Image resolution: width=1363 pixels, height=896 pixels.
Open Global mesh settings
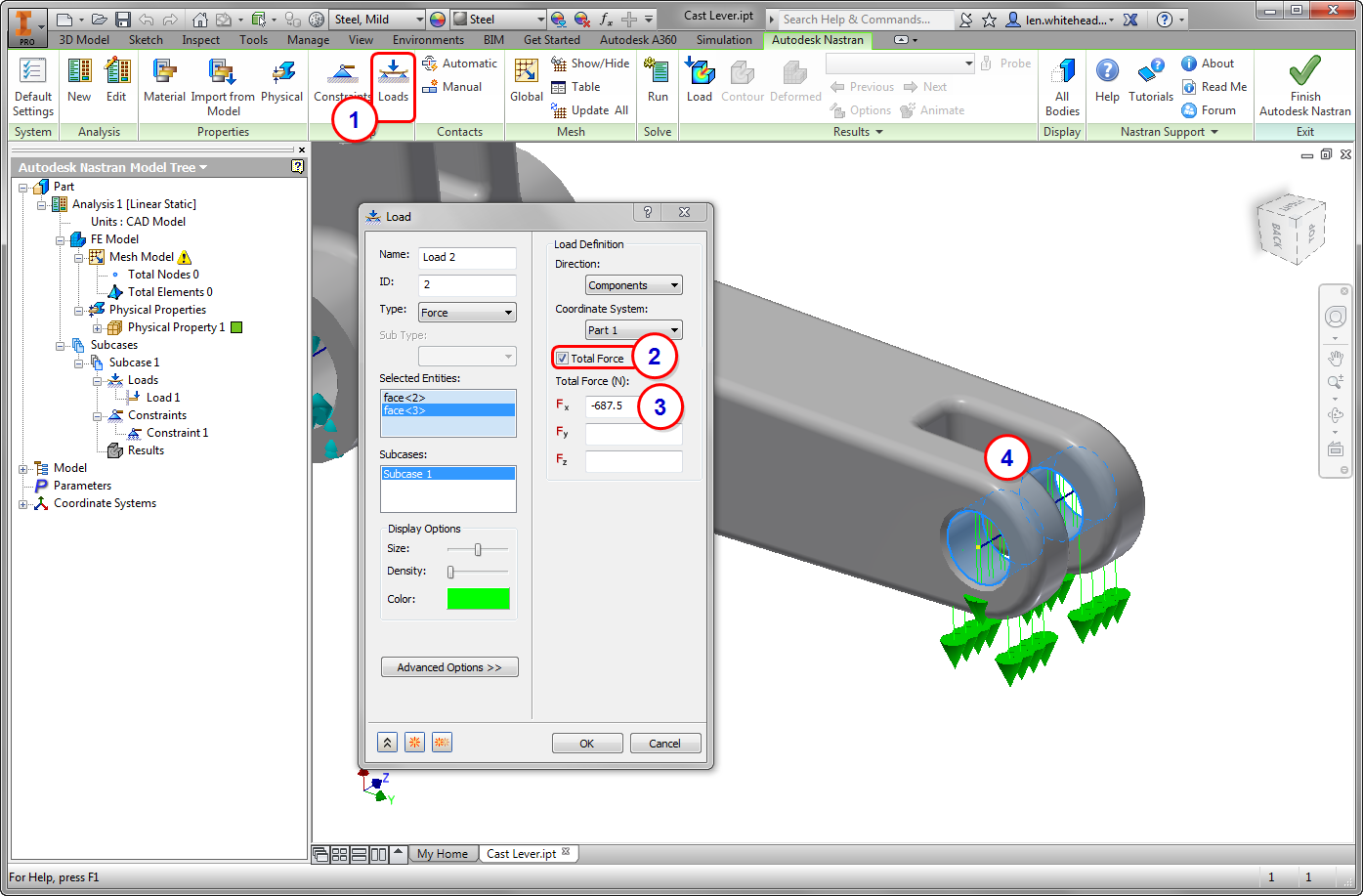click(x=527, y=80)
